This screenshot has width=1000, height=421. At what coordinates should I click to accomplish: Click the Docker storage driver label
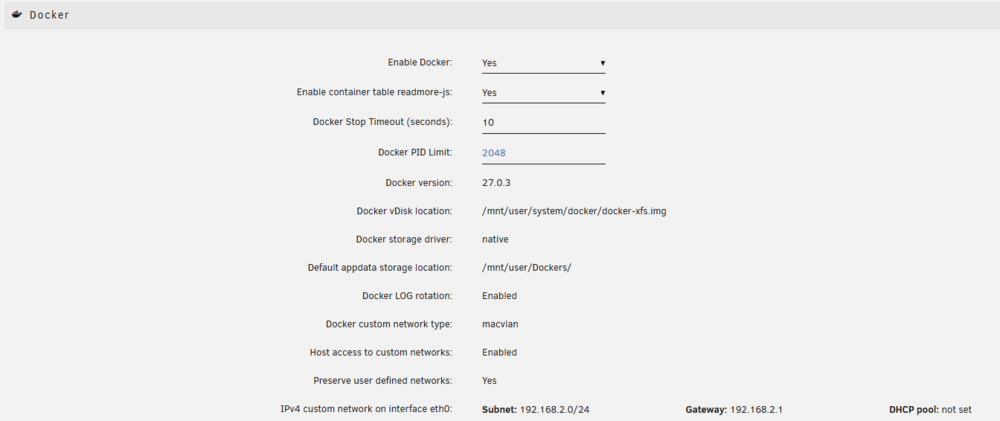pos(404,239)
